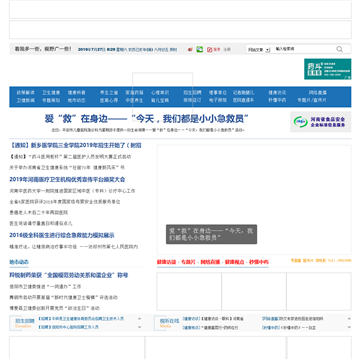This screenshot has width=360, height=360.
Task: Open article 舞钢市启动 新时代健康卫士楷模 评选
Action: pos(63,297)
